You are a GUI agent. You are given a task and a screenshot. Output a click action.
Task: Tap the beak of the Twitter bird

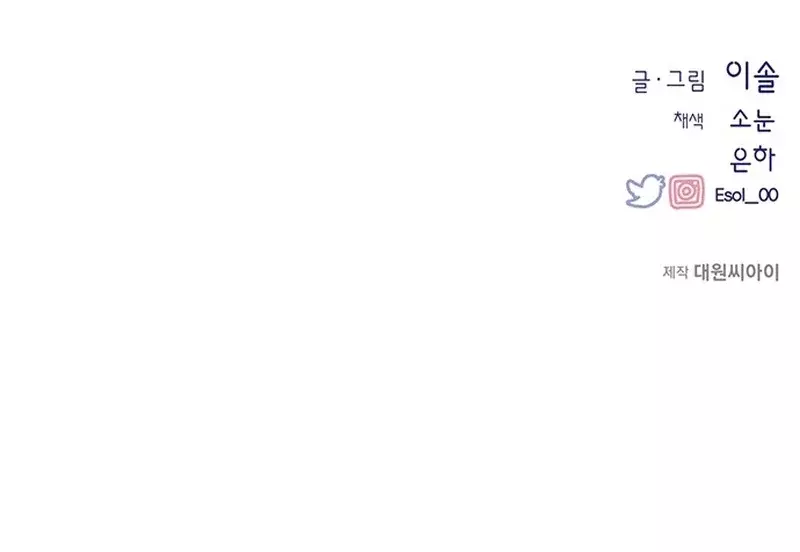tap(662, 179)
